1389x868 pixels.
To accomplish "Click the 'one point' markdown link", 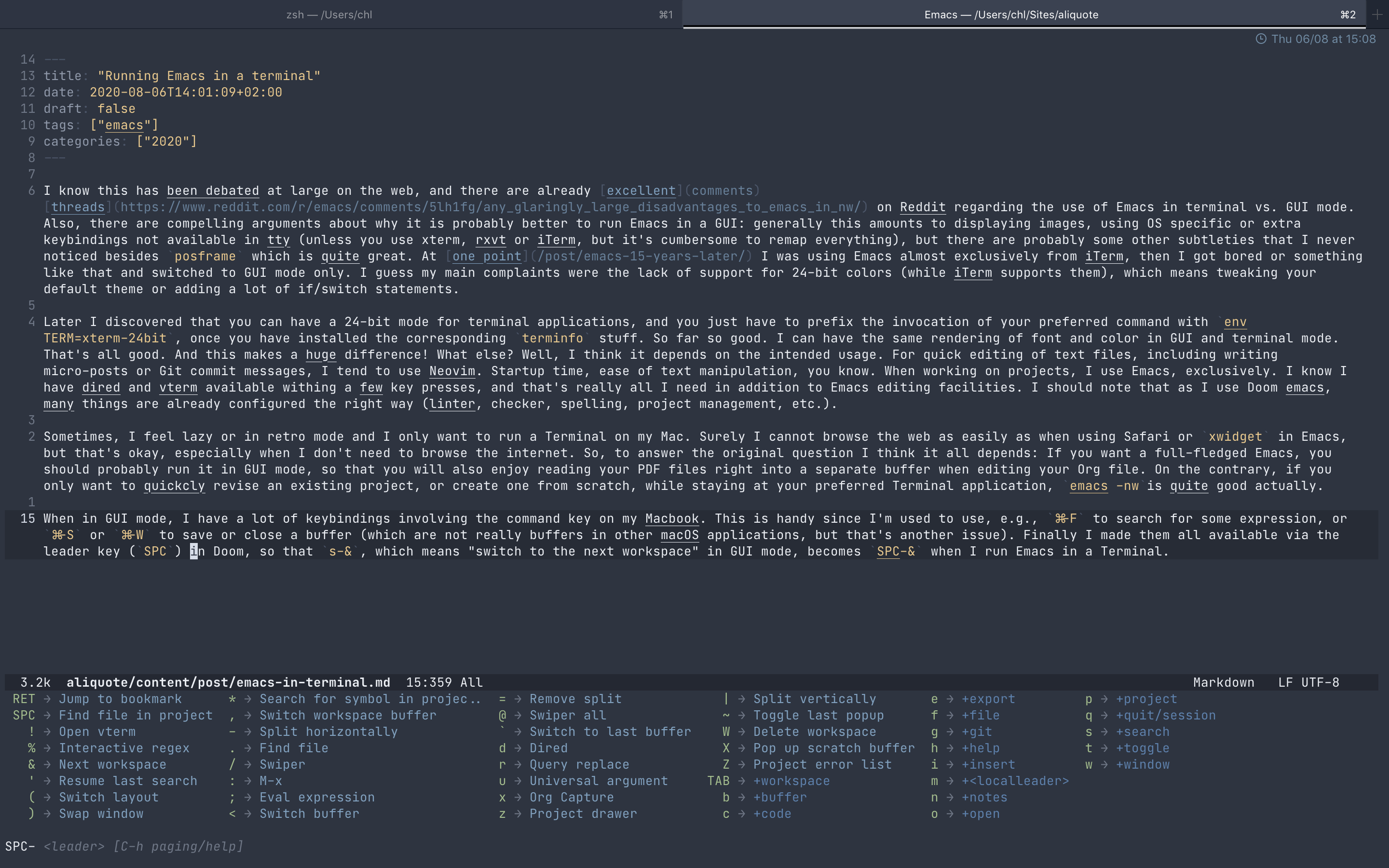I will [487, 257].
